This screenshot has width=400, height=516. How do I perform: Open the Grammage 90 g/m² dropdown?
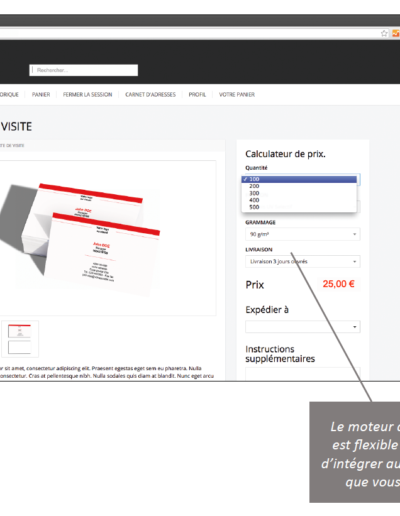click(x=303, y=234)
